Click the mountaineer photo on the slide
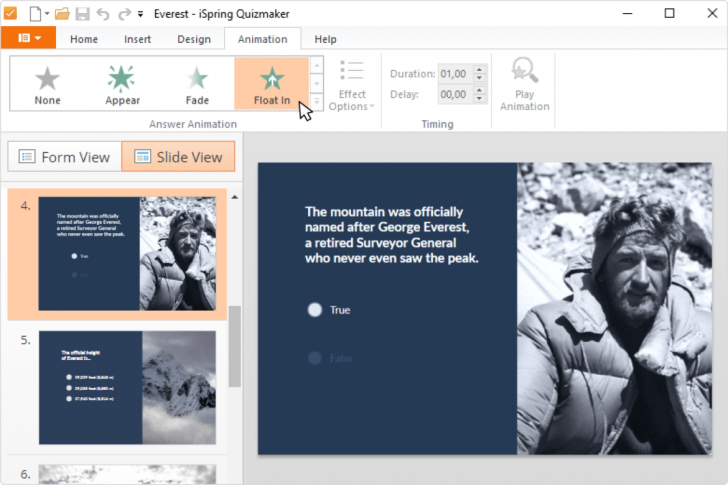 pos(614,308)
